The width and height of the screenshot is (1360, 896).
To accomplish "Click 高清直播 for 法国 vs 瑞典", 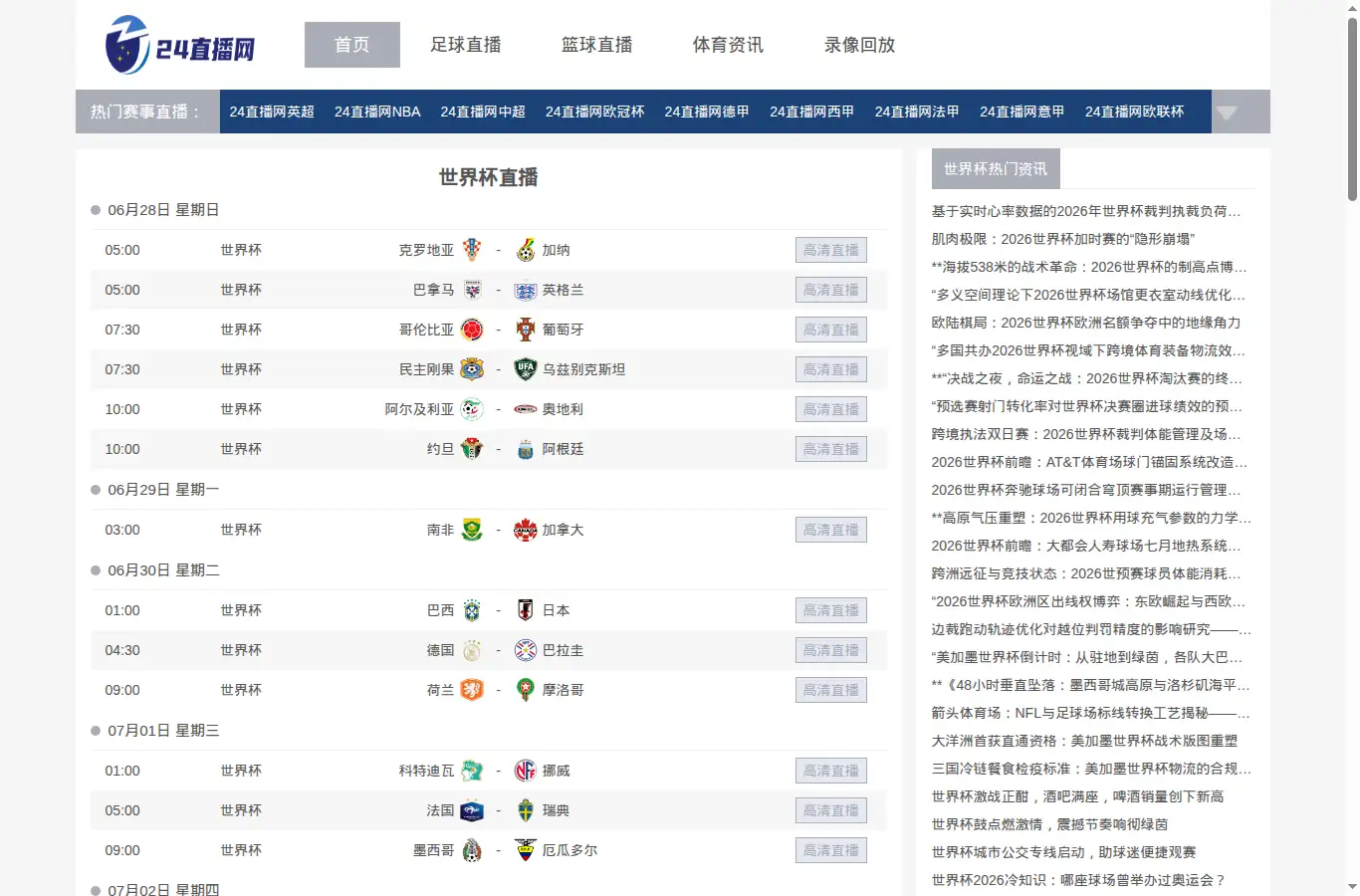I will point(831,810).
